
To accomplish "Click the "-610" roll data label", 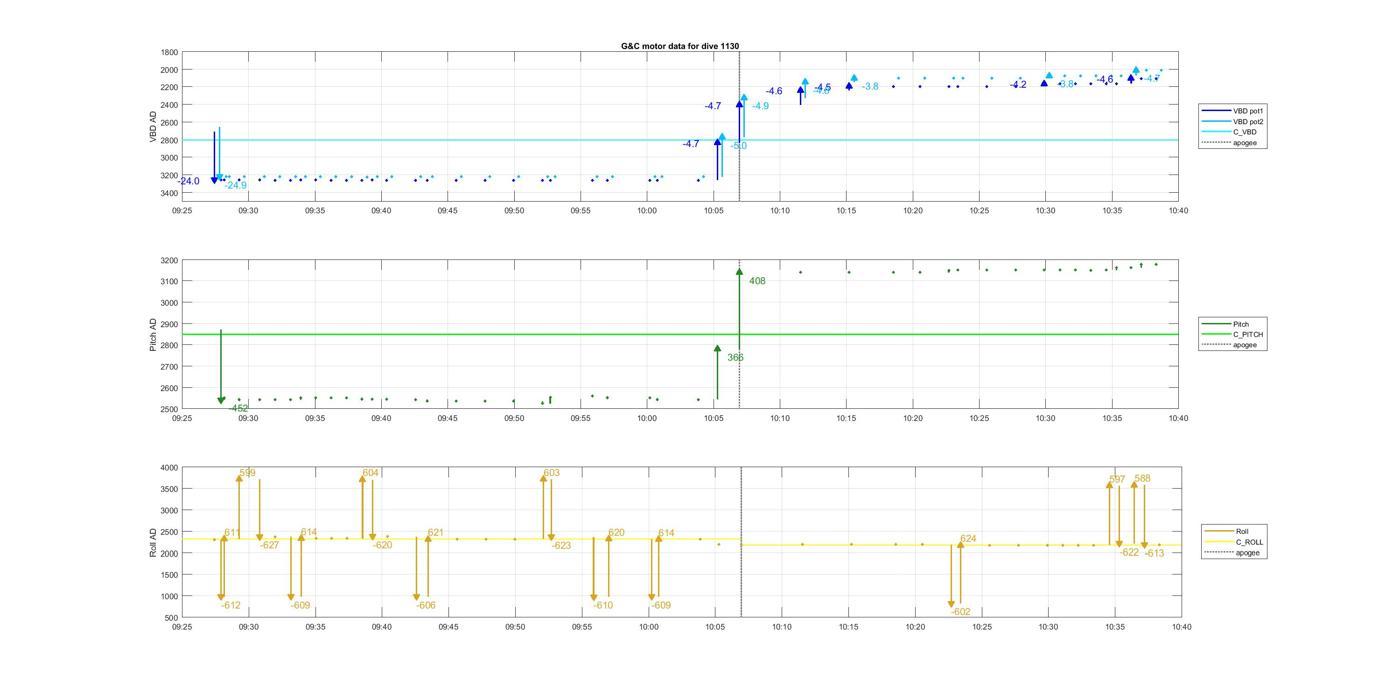I will [x=603, y=605].
